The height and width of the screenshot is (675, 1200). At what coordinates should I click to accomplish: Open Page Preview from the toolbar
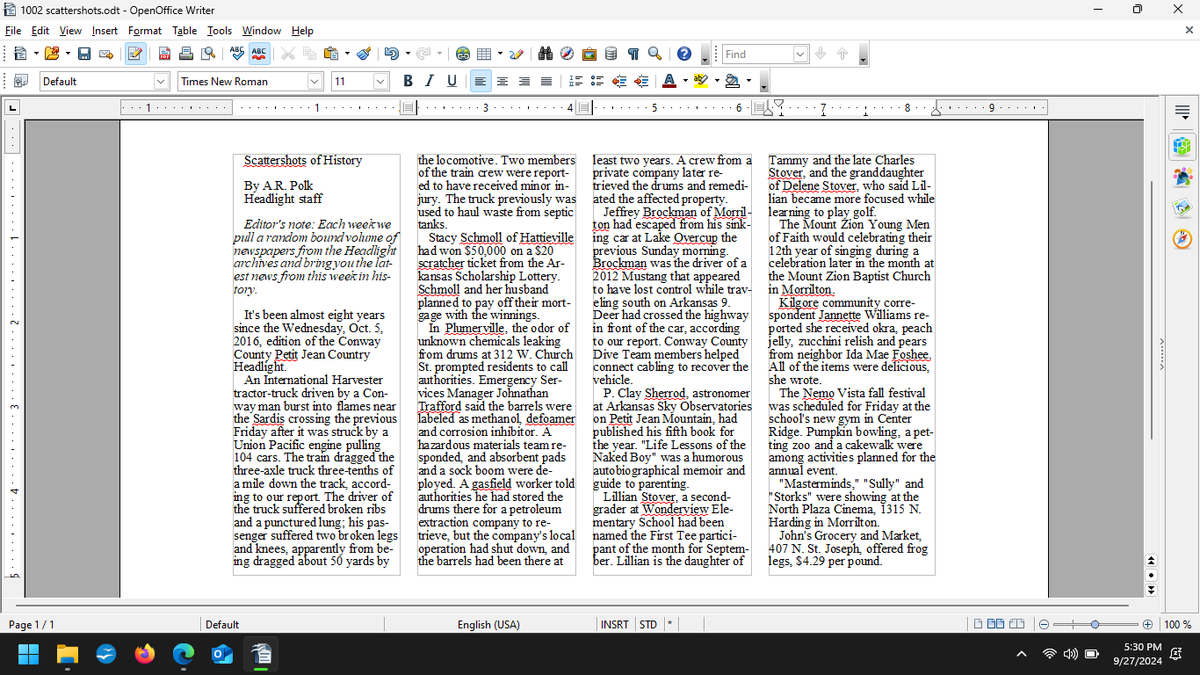coord(208,55)
